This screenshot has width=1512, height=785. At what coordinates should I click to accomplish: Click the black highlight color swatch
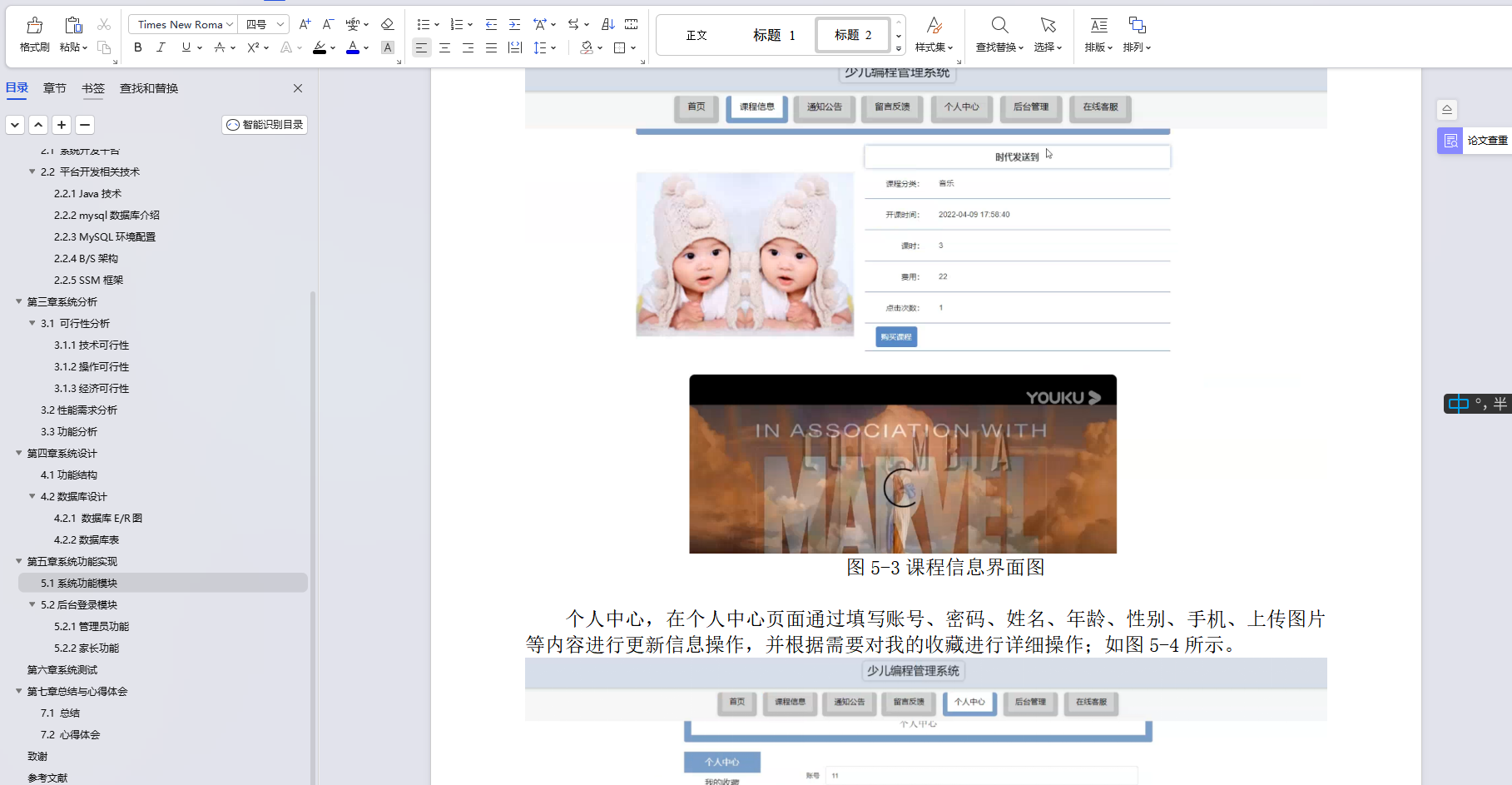click(320, 52)
